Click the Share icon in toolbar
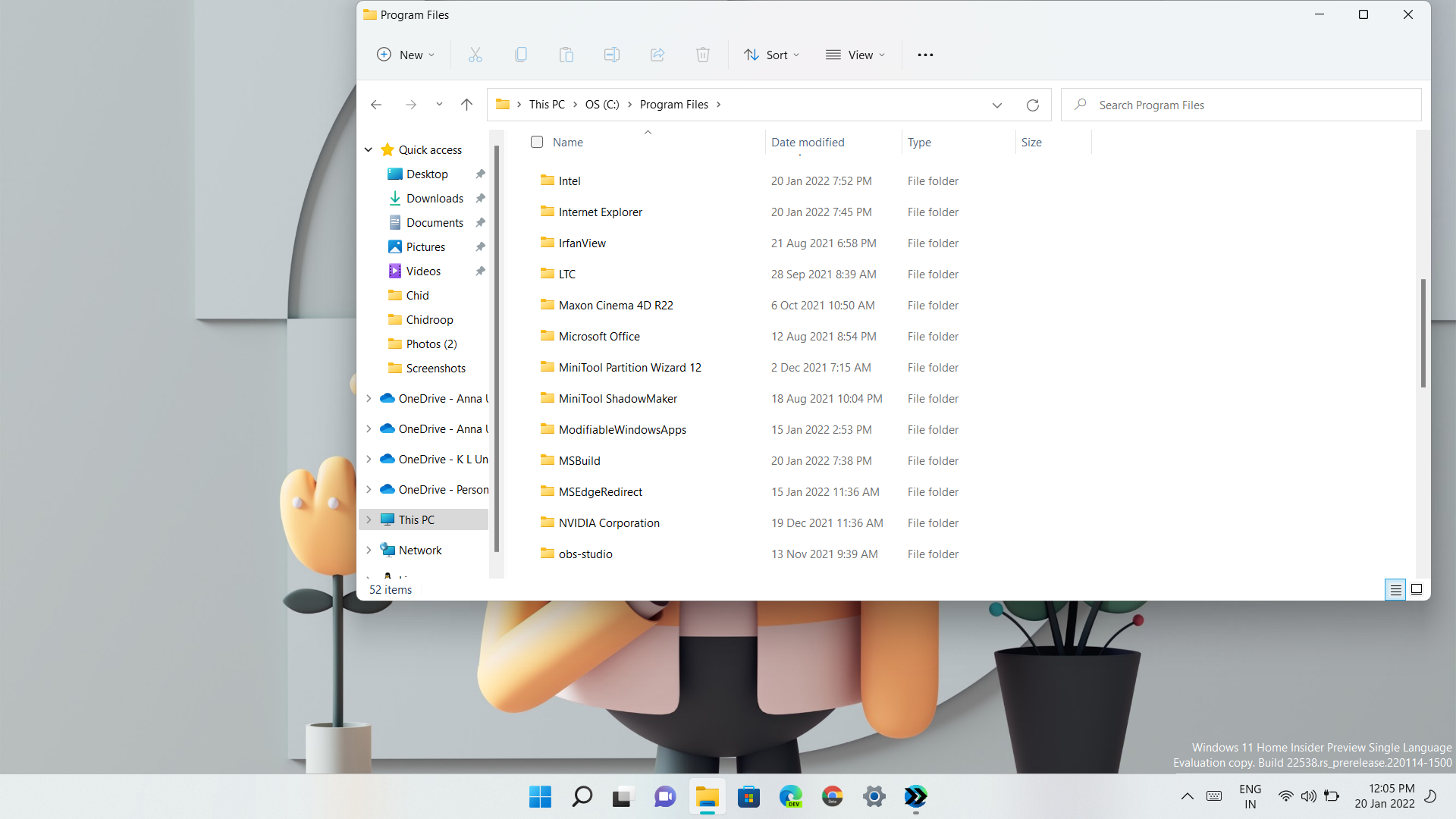 point(657,55)
